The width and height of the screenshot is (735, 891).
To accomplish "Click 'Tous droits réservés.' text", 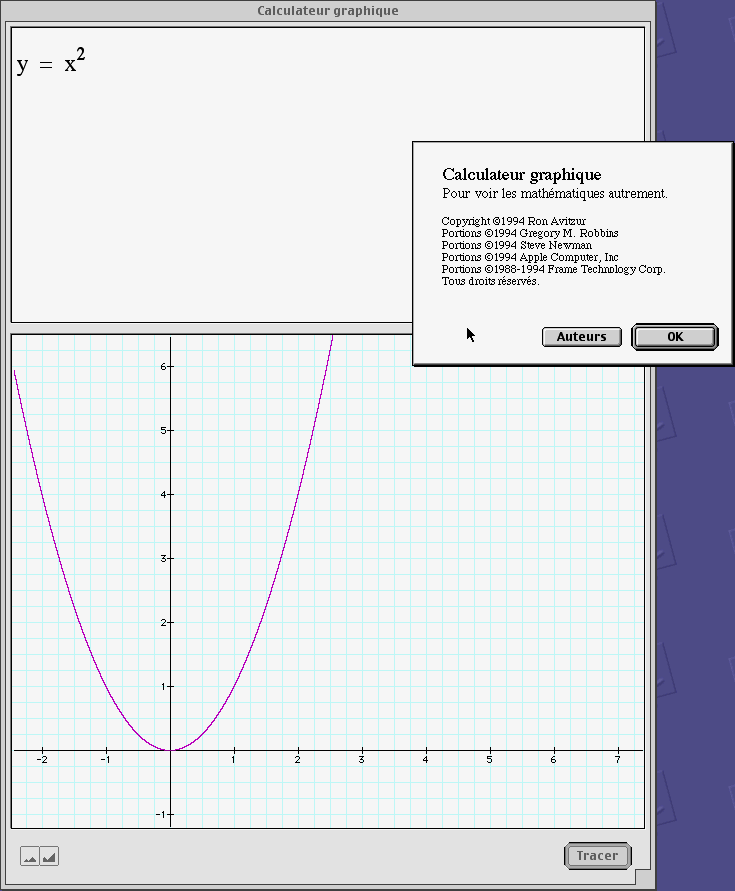I will (x=491, y=281).
